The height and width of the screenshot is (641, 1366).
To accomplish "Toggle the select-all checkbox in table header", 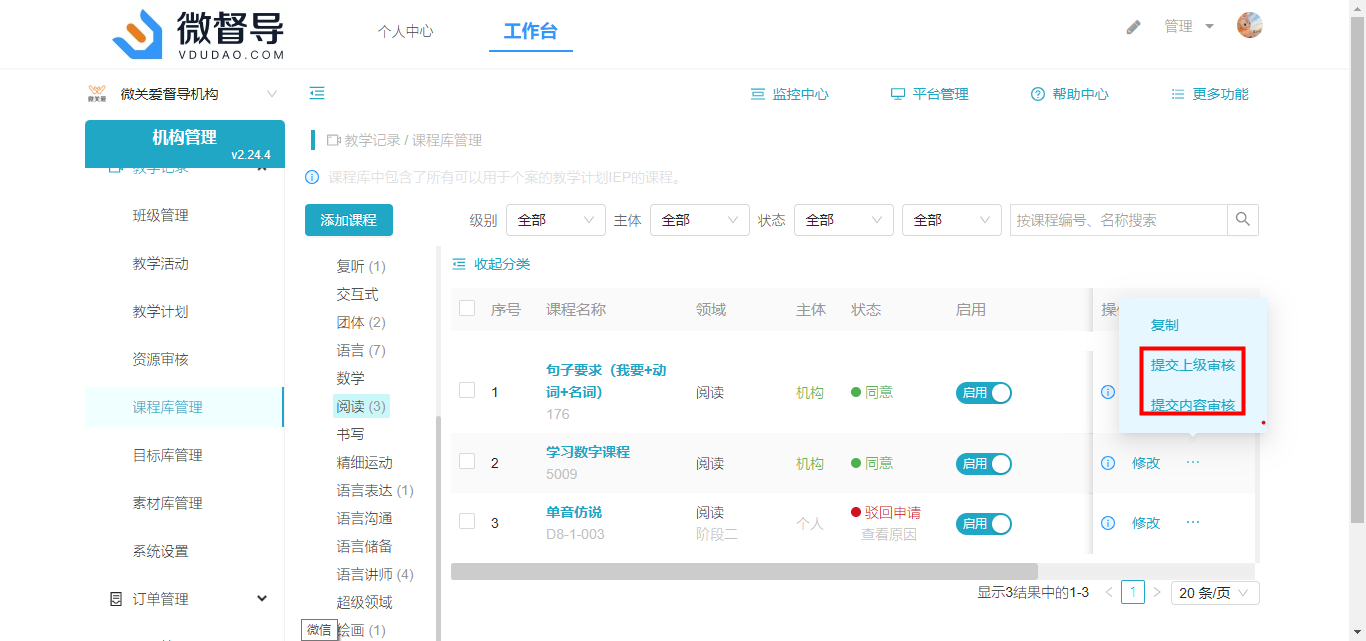I will coord(467,308).
